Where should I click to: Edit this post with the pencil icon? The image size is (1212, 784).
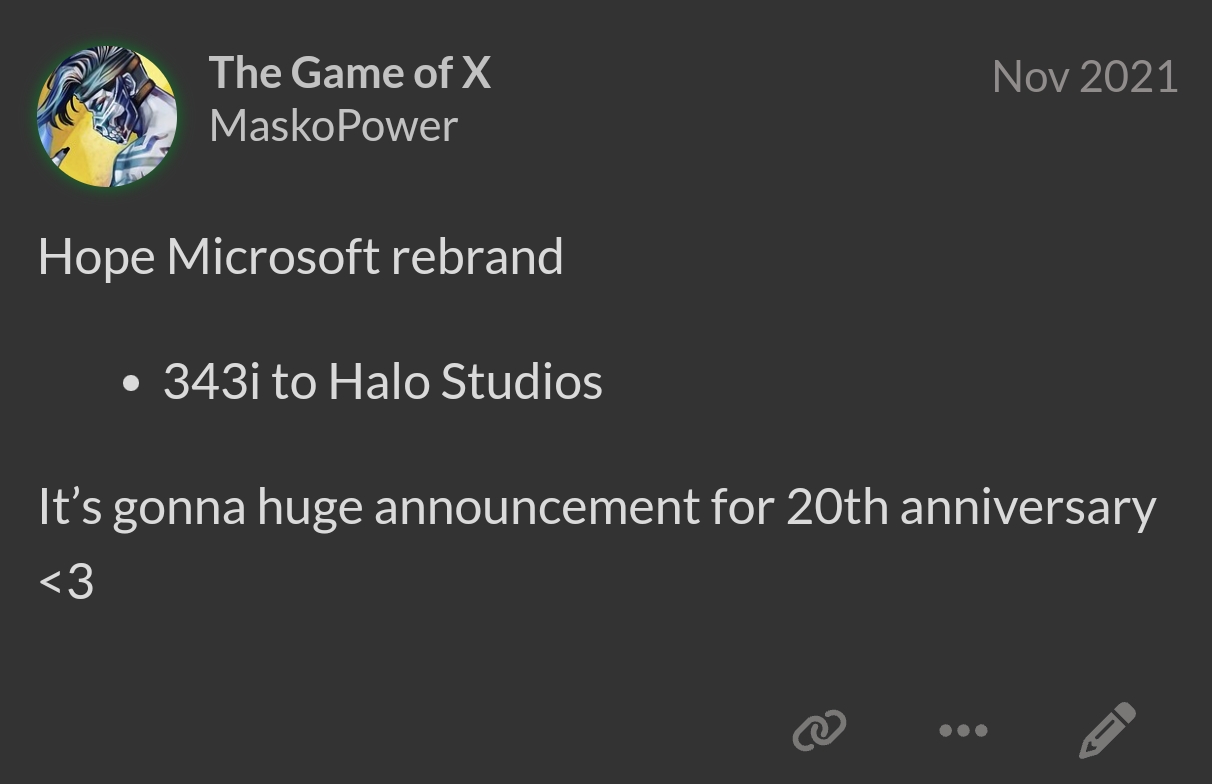tap(1107, 730)
